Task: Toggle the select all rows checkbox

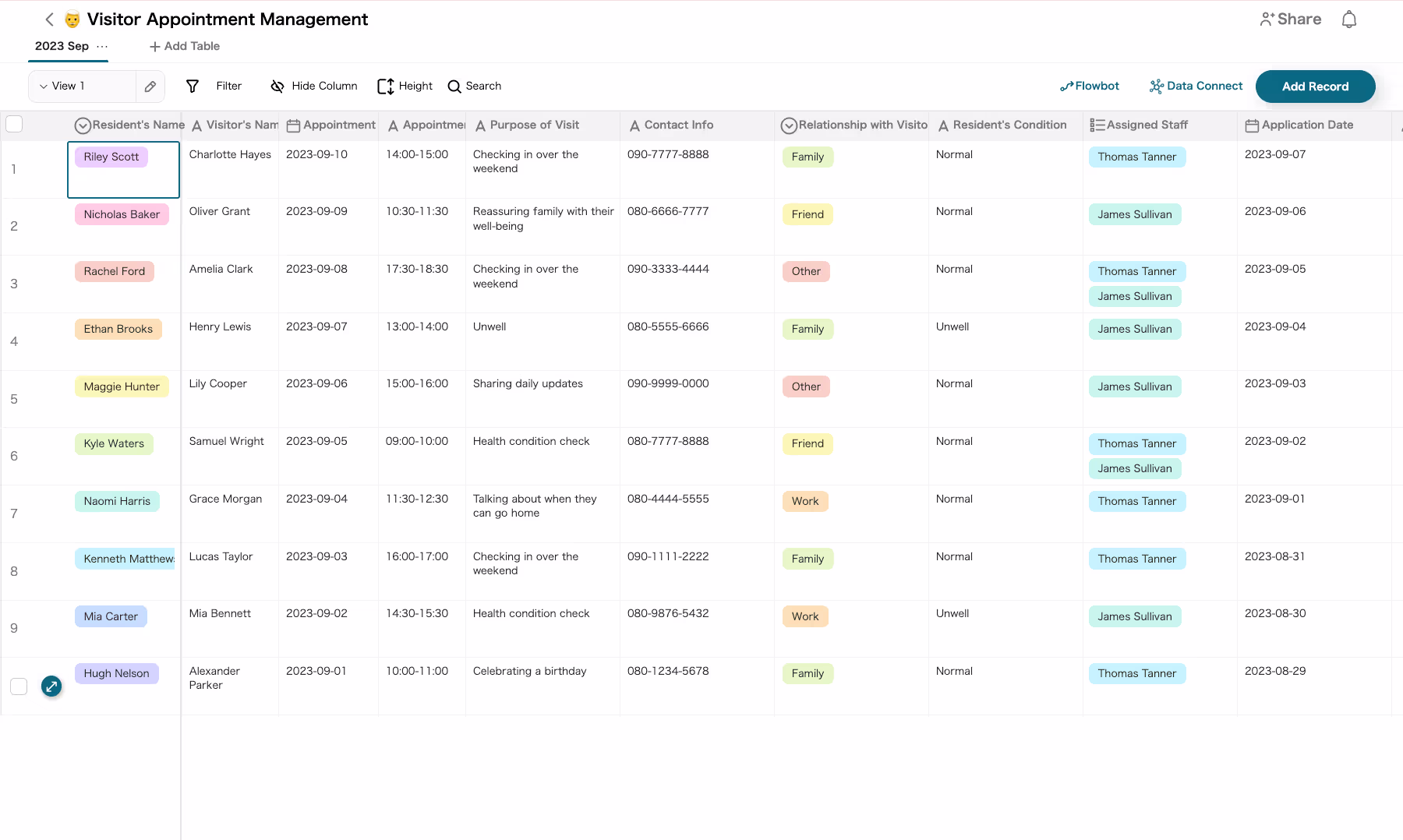Action: (14, 124)
